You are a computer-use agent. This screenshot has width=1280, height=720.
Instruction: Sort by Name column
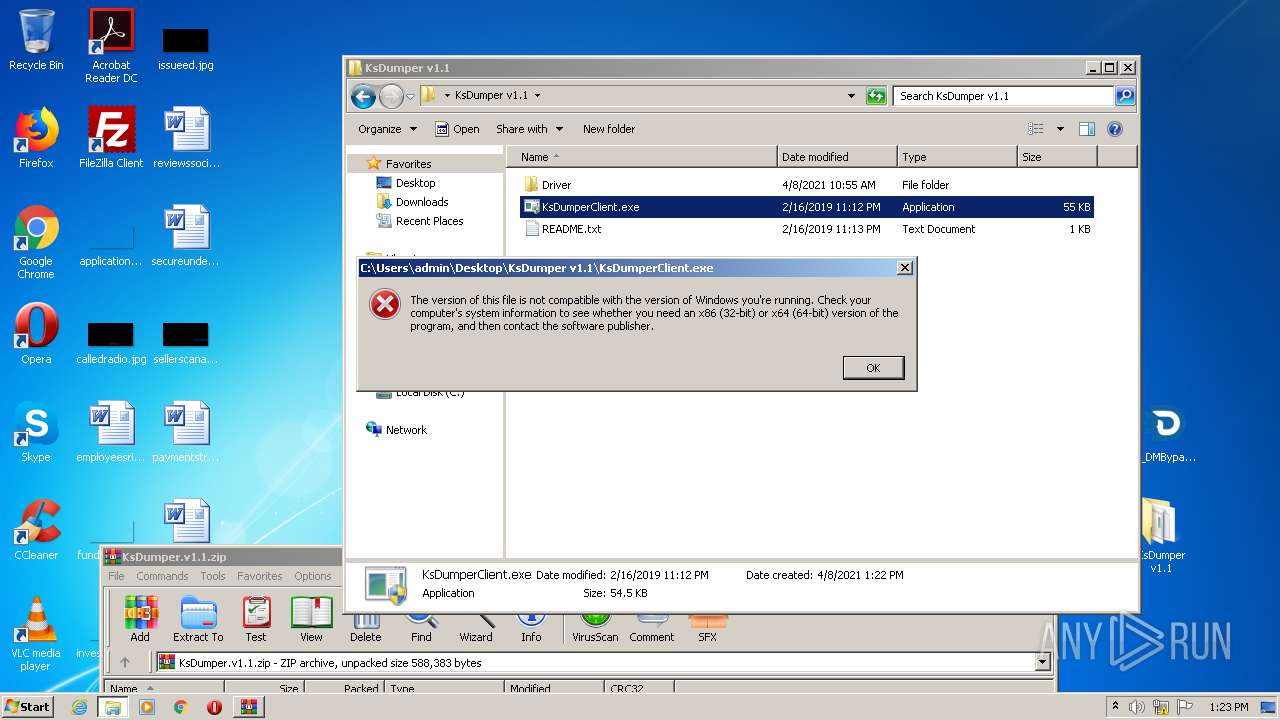click(x=642, y=157)
